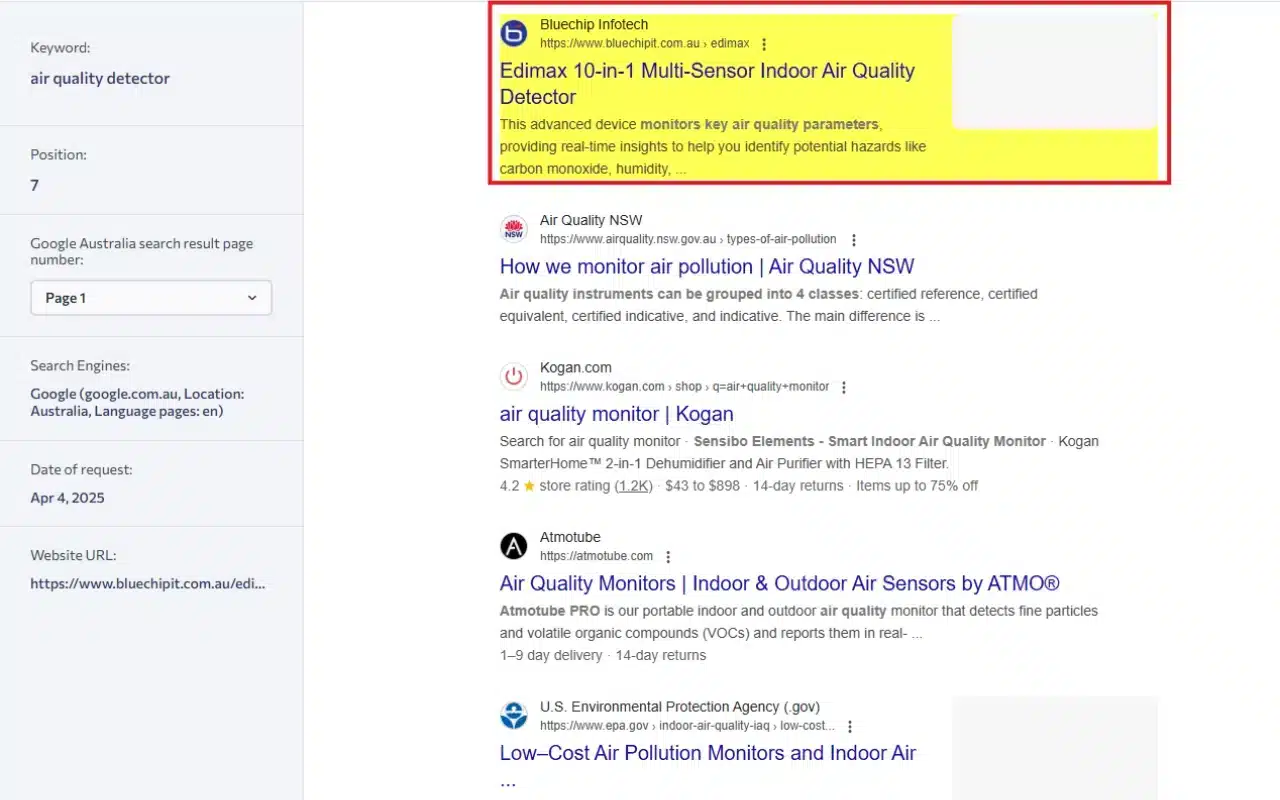Click the Atmotube logo icon
Viewport: 1280px width, 800px height.
514,546
